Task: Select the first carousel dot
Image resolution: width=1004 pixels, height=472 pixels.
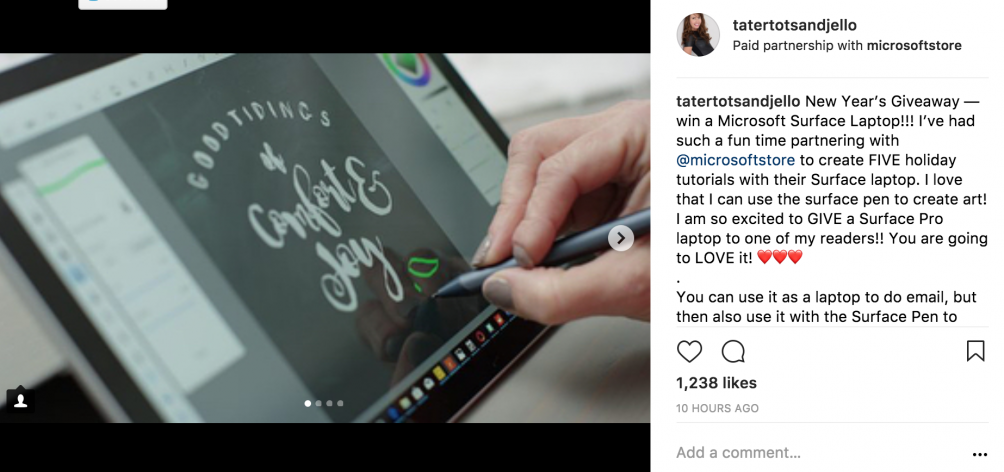Action: click(308, 403)
